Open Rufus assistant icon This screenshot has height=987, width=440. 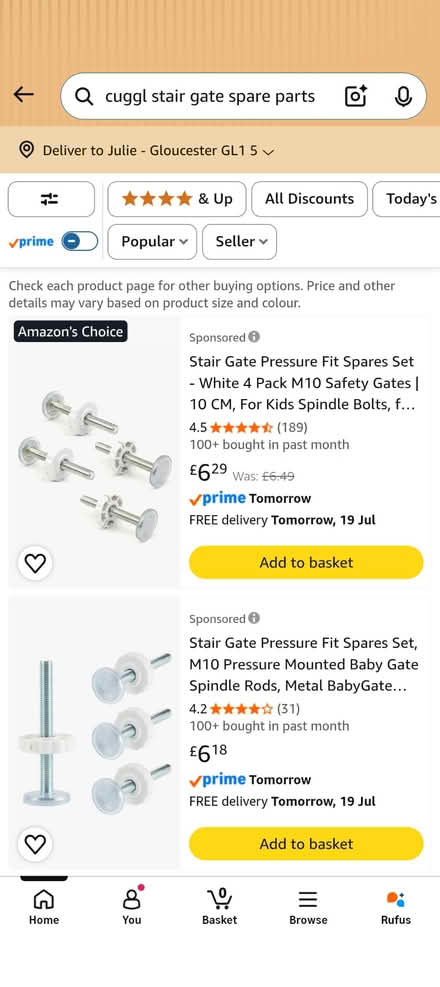click(x=395, y=907)
